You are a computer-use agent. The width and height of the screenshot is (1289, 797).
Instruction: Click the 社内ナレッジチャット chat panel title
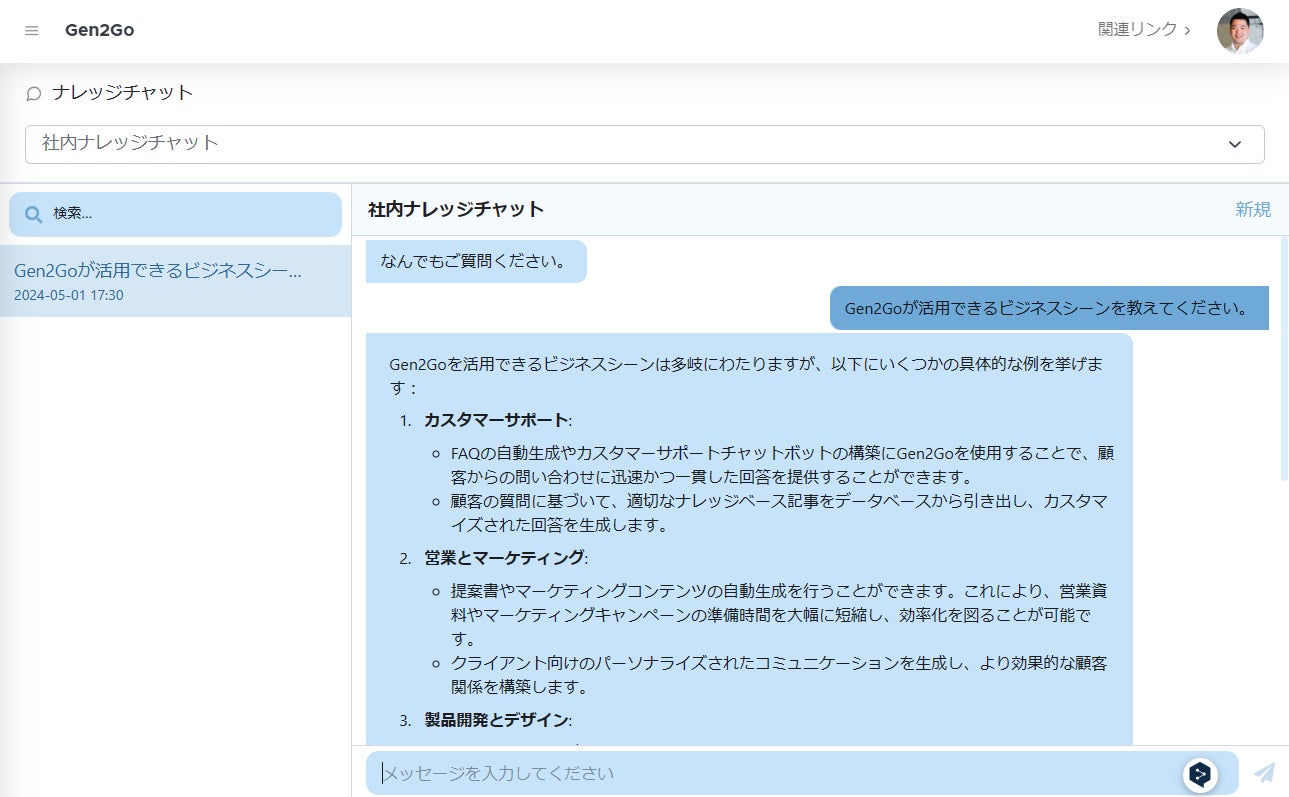click(456, 209)
